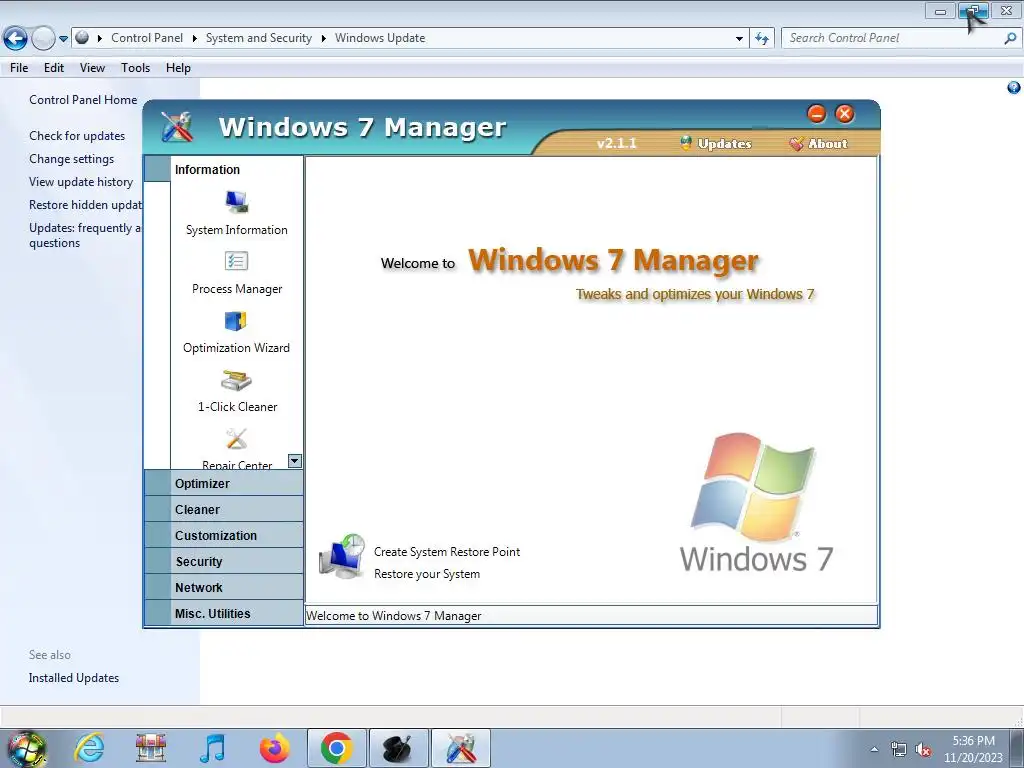Click the network tray icon
This screenshot has width=1024, height=768.
click(x=899, y=750)
